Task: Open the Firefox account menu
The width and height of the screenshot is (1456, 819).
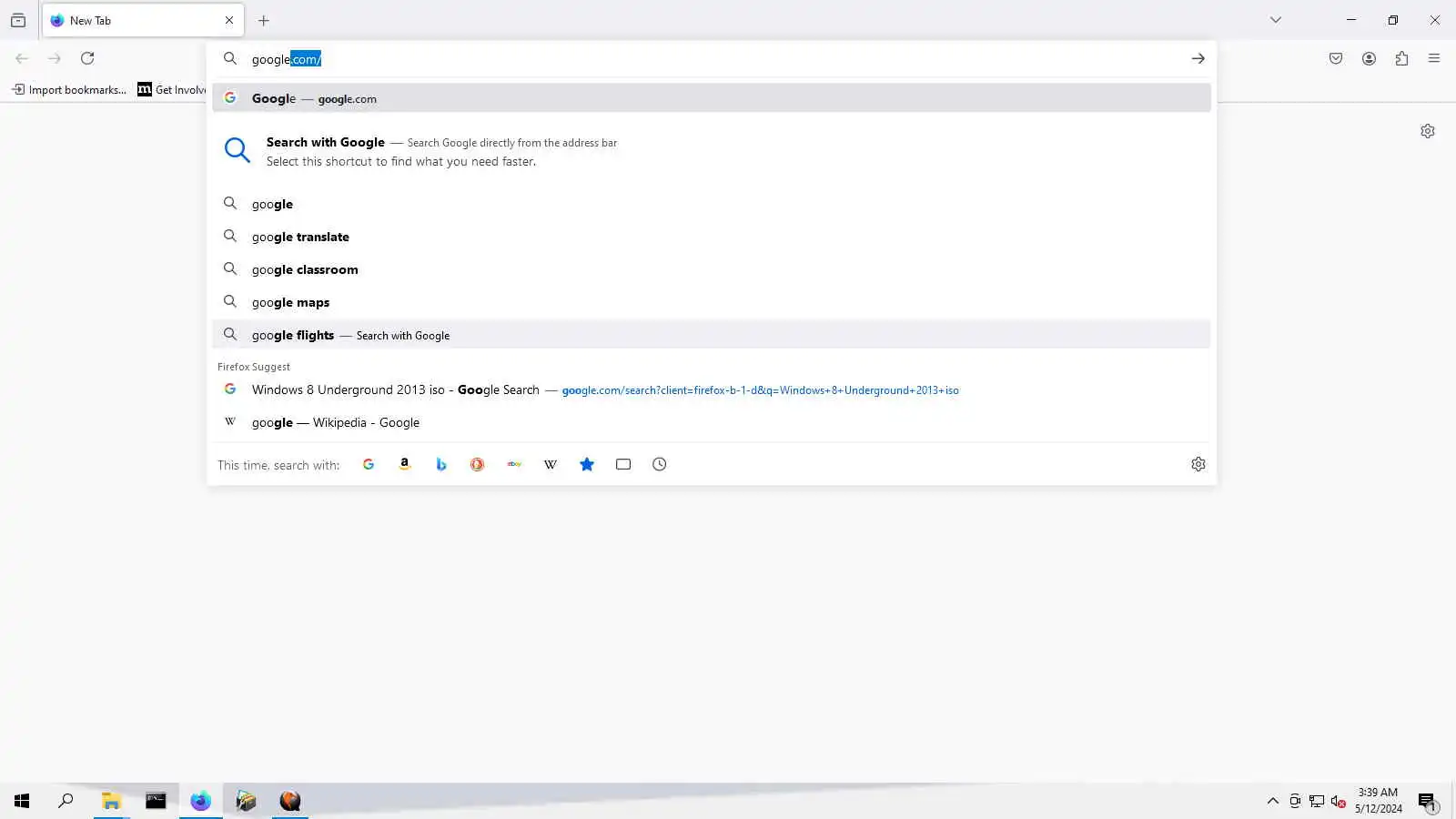Action: click(1369, 58)
